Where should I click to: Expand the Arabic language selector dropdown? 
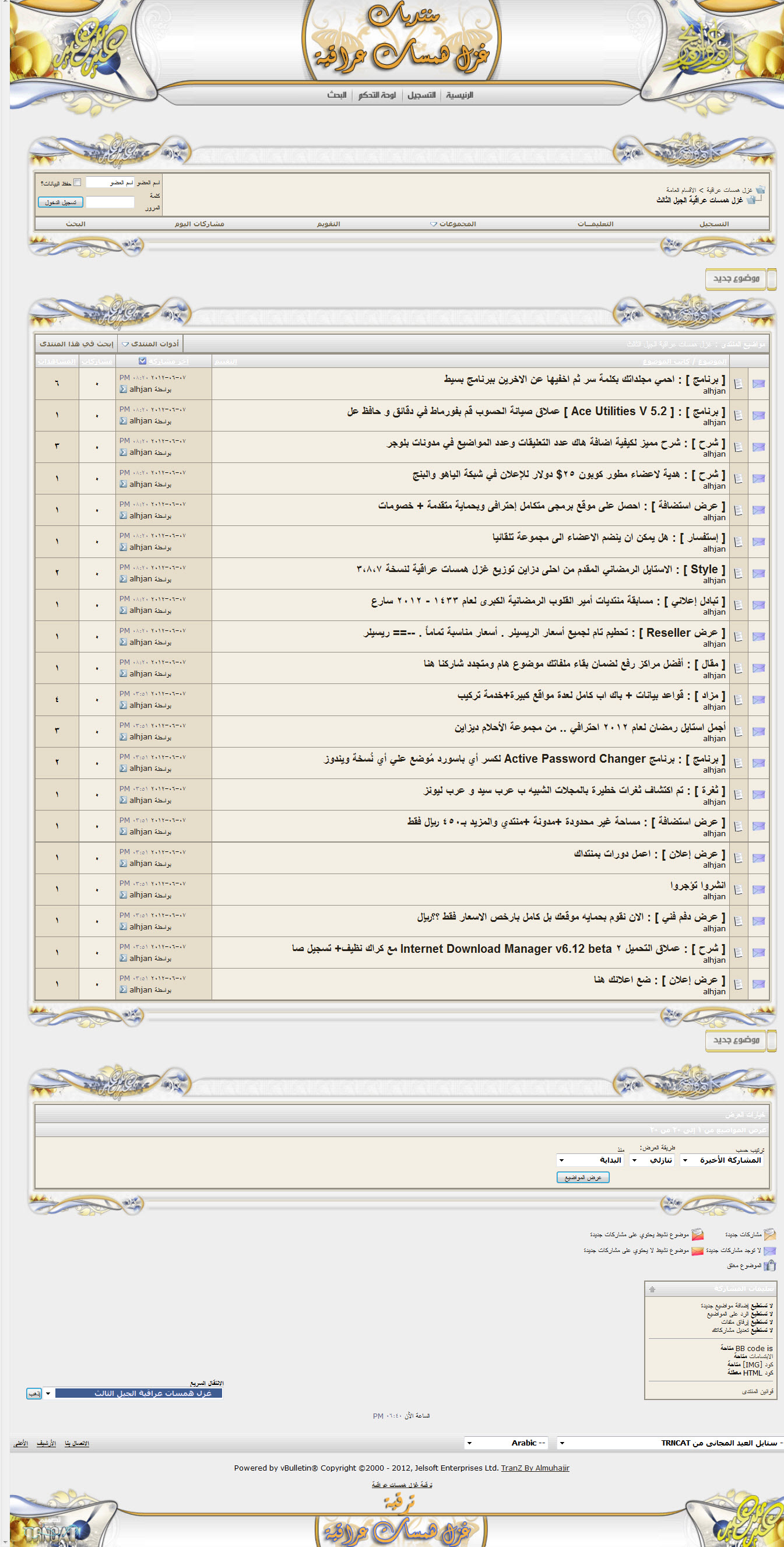tap(509, 1443)
